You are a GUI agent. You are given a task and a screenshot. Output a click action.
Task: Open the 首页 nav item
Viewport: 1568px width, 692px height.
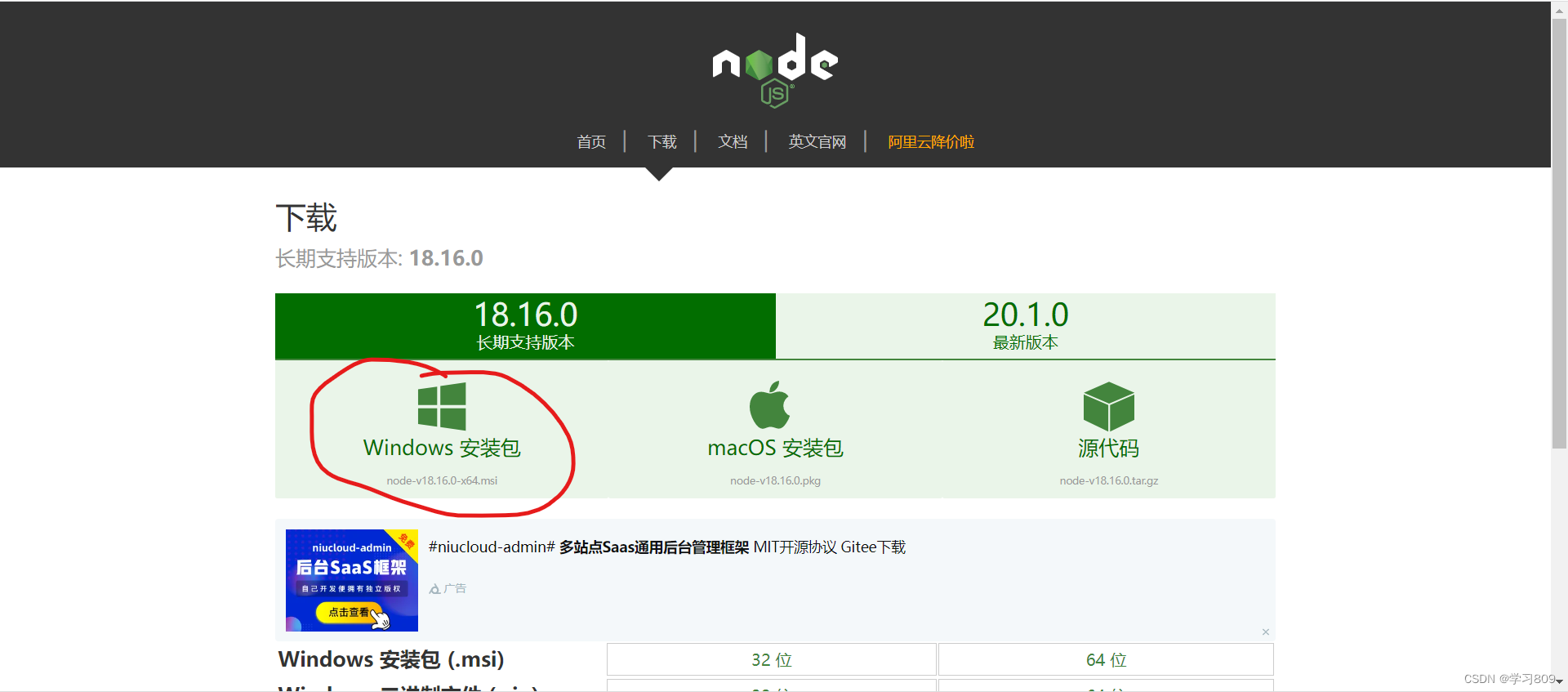(591, 142)
